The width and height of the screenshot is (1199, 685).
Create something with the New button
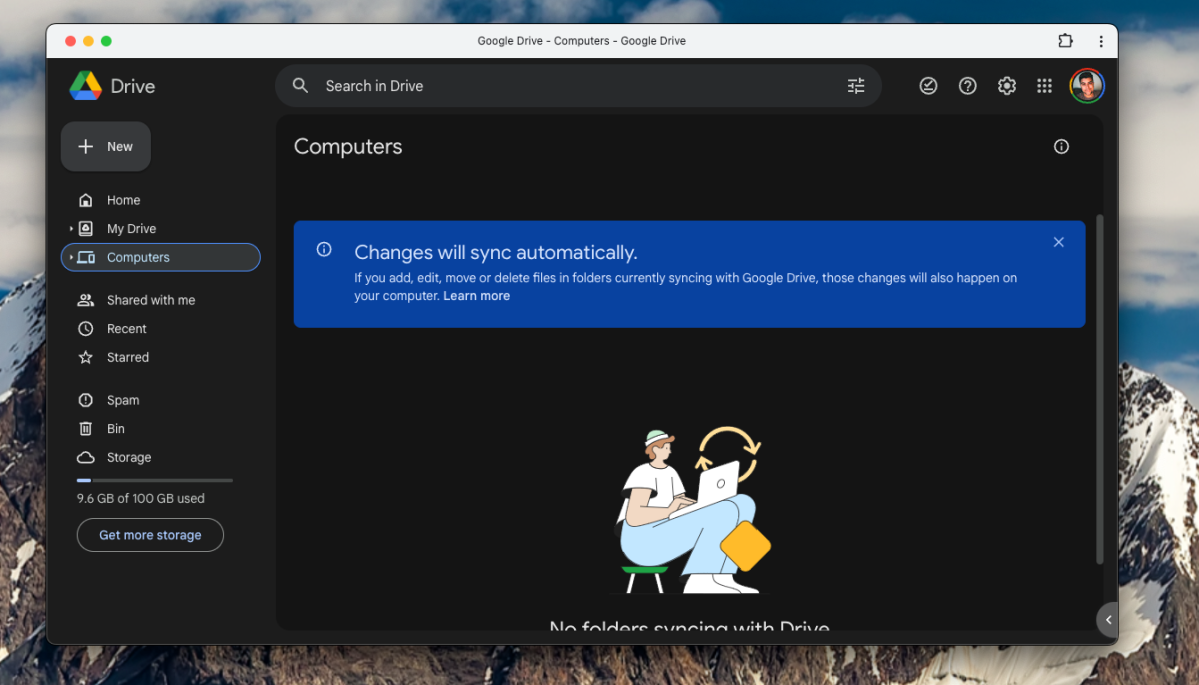pos(105,146)
